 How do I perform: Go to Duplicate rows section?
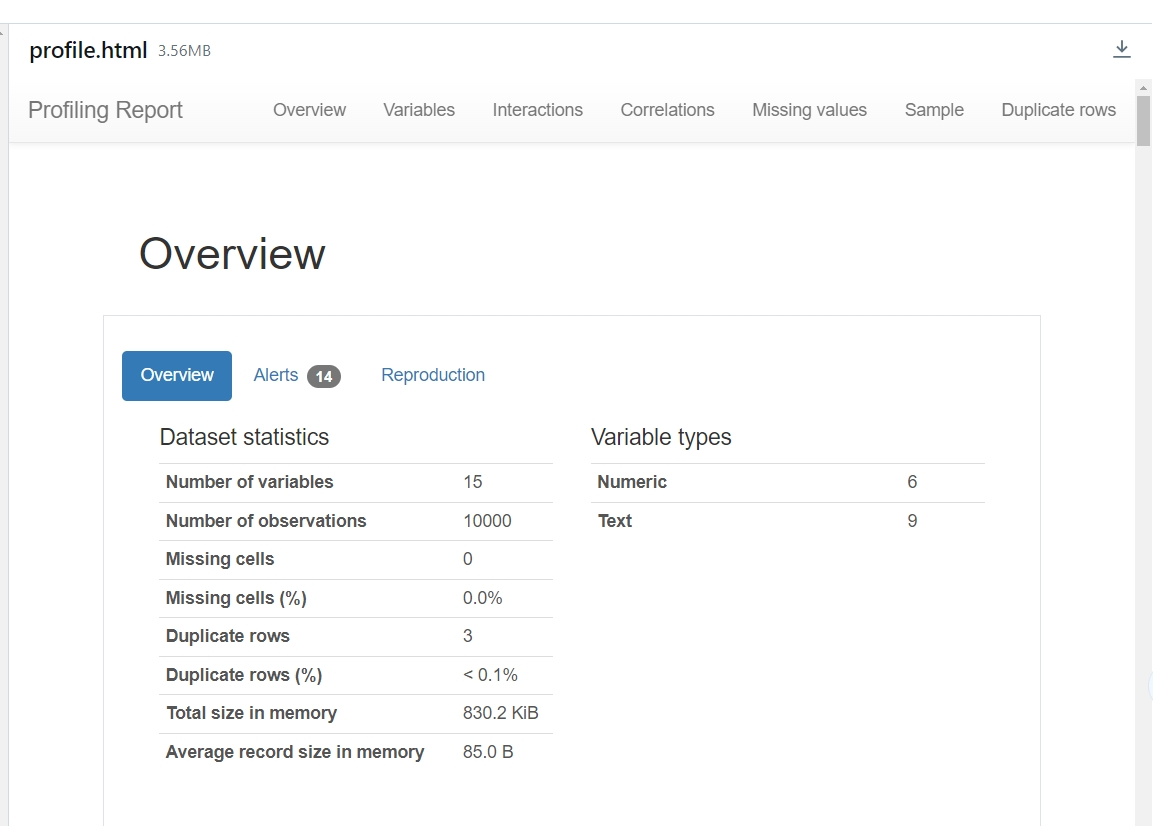tap(1058, 110)
